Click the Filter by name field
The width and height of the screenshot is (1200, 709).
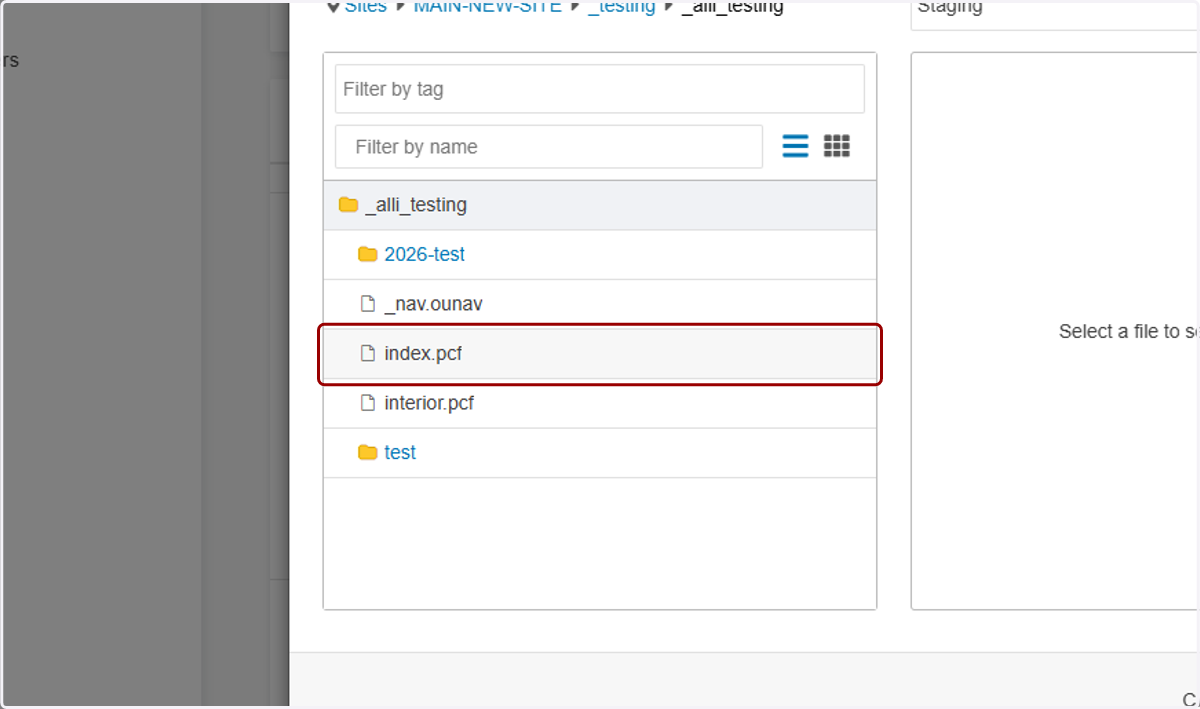click(x=549, y=147)
